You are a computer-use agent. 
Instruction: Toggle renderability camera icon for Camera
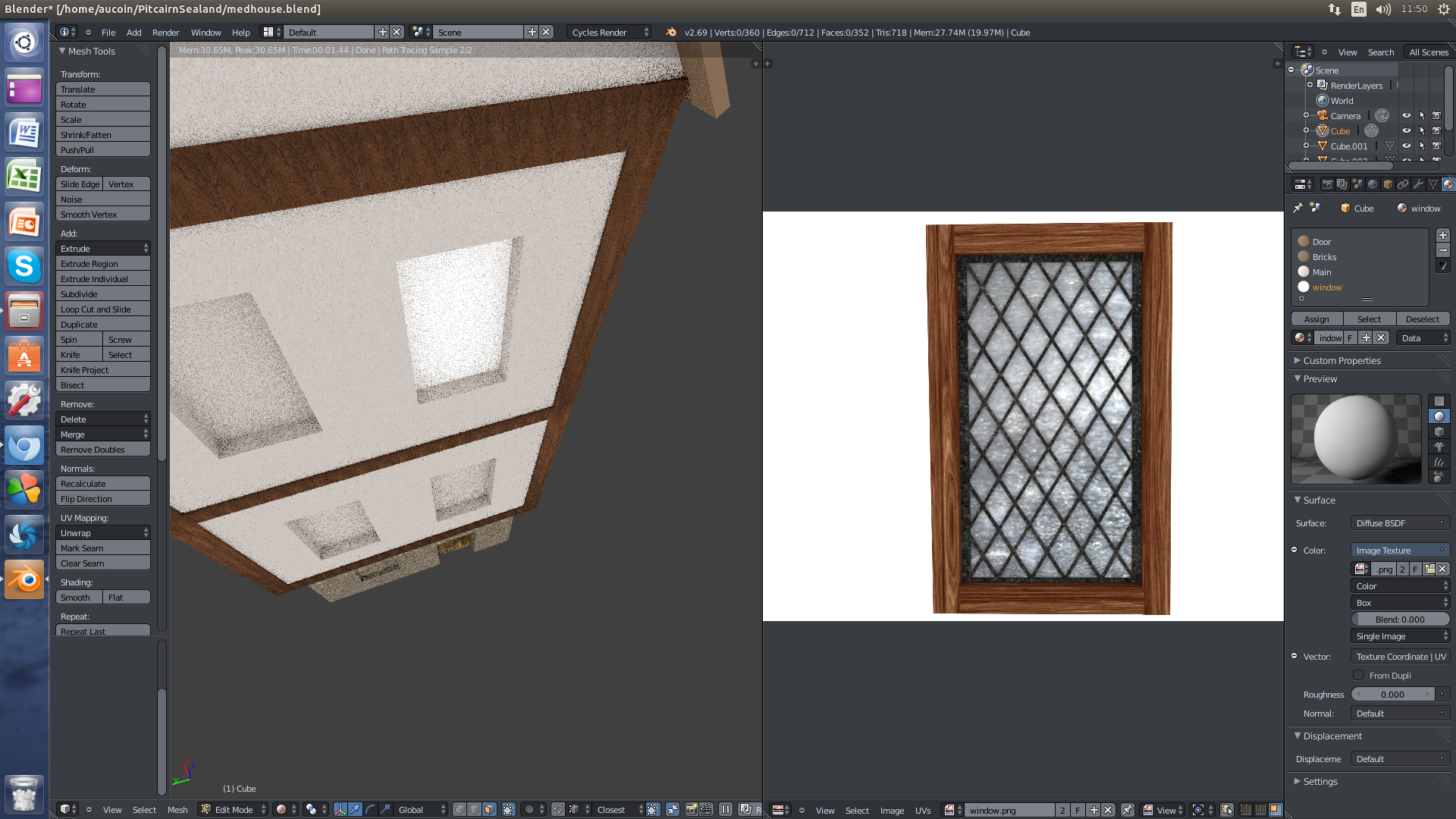1437,115
